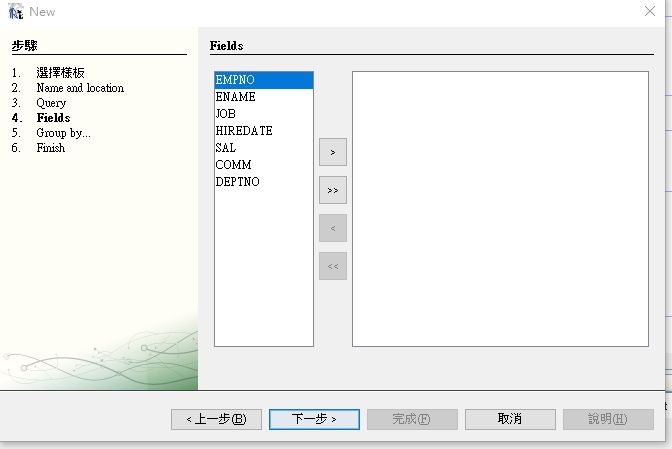Click the remove all fields (<<) button
672x449 pixels.
332,266
